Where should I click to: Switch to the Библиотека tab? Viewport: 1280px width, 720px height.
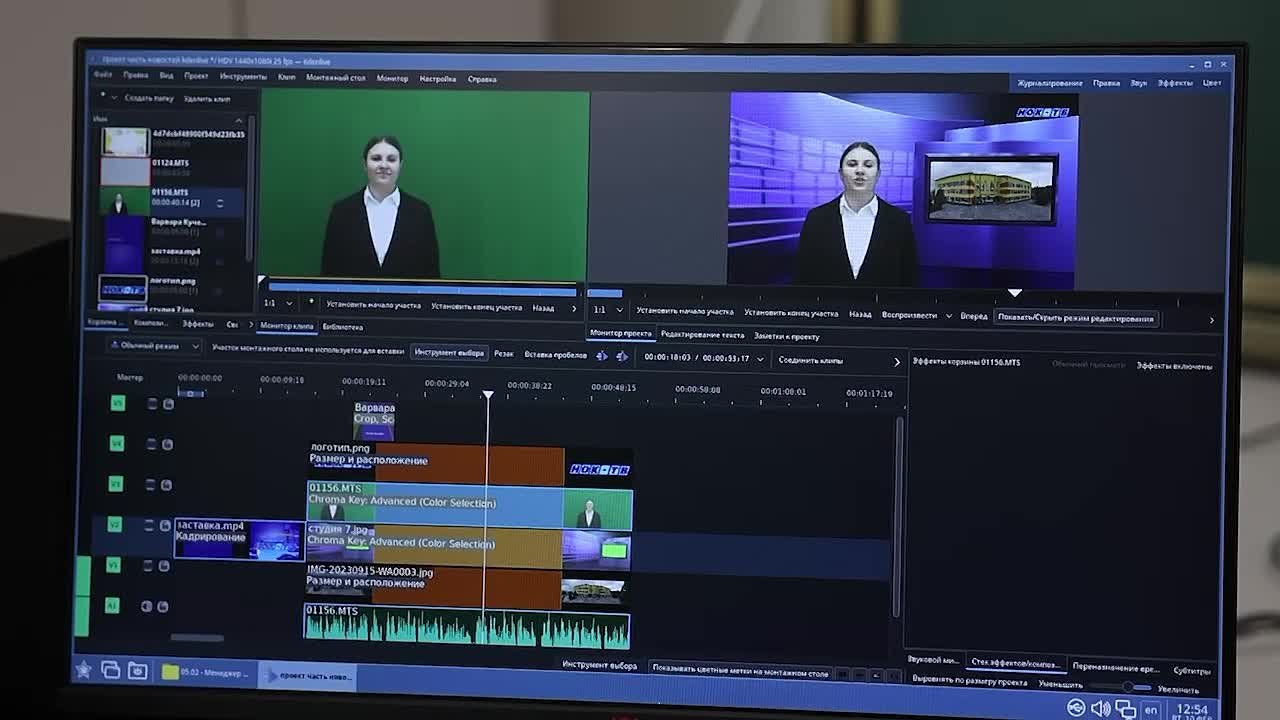[342, 327]
